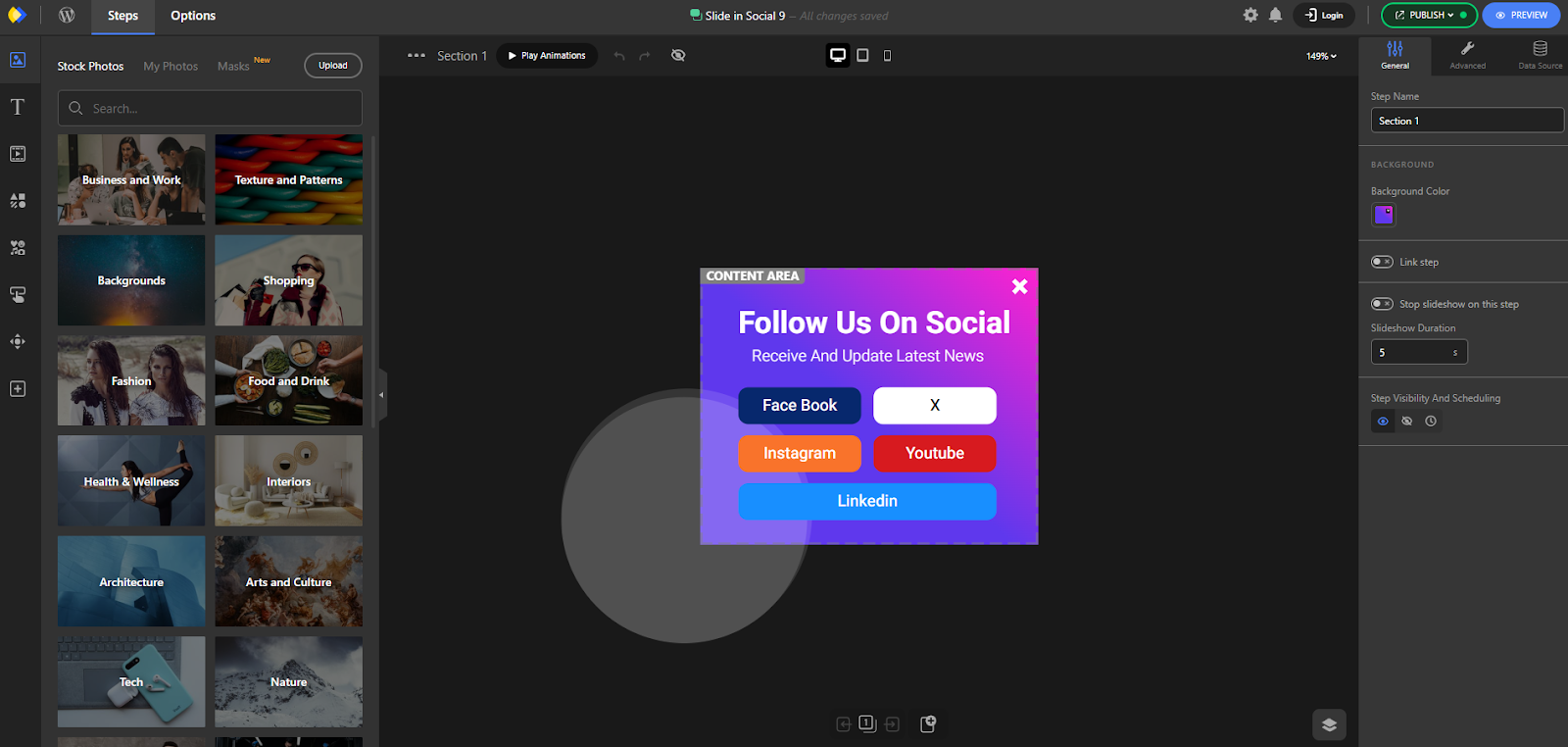Click the WordPress logo icon

67,16
